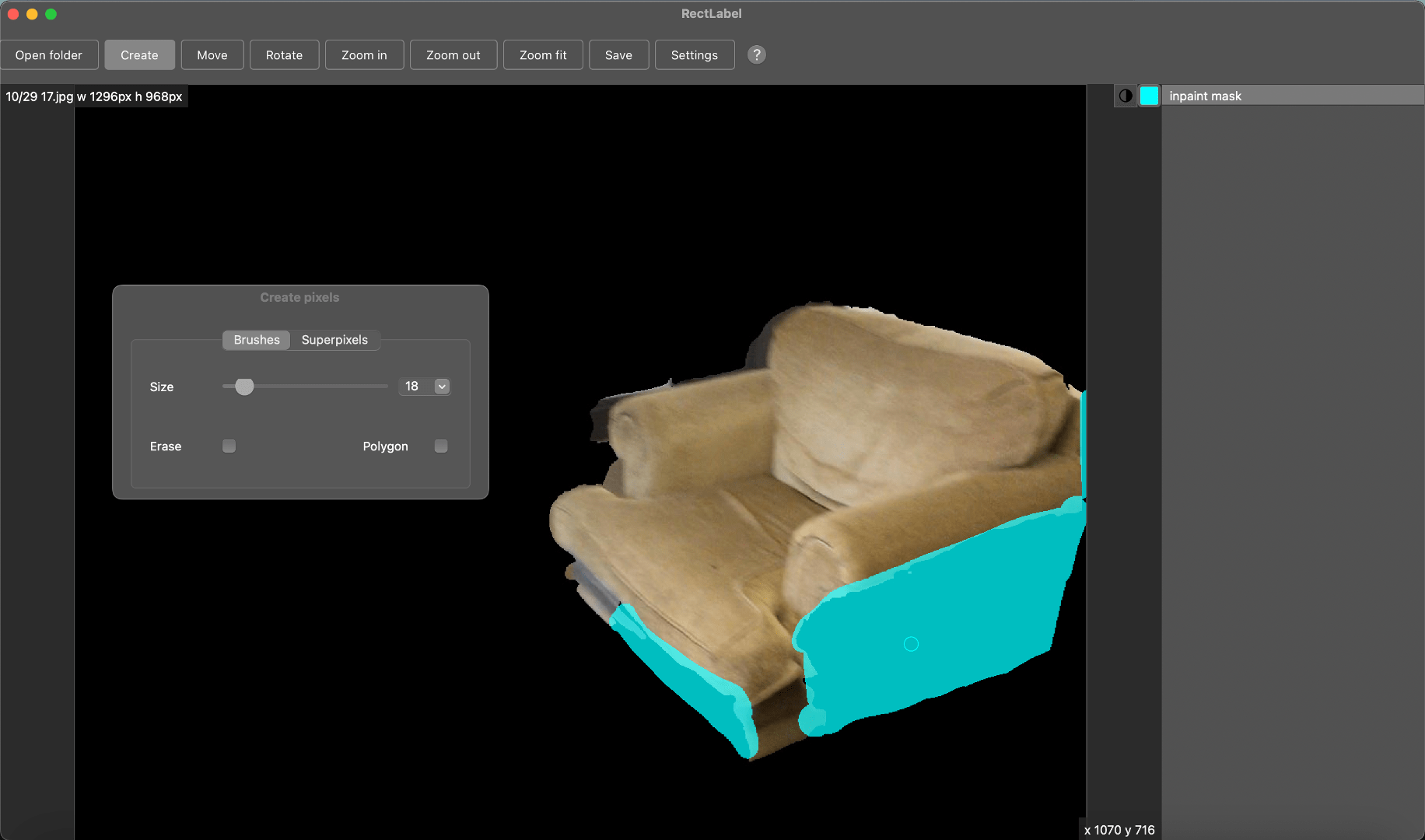
Task: Switch to the Superpixels tab
Action: (x=334, y=340)
